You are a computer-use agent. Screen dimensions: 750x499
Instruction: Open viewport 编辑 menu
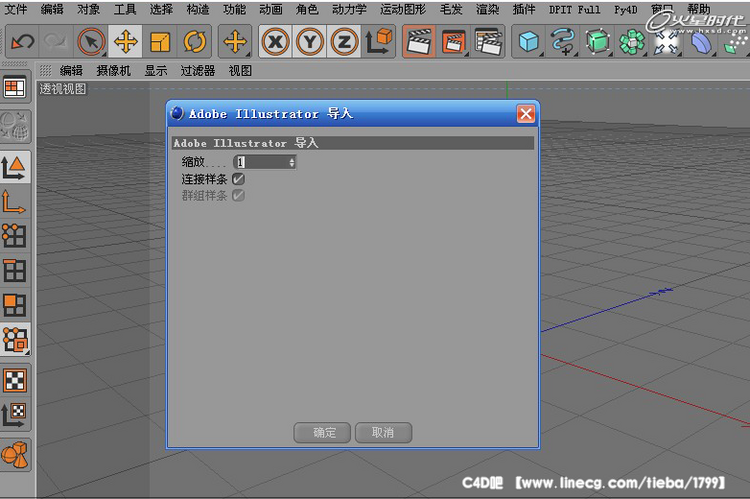(x=71, y=71)
